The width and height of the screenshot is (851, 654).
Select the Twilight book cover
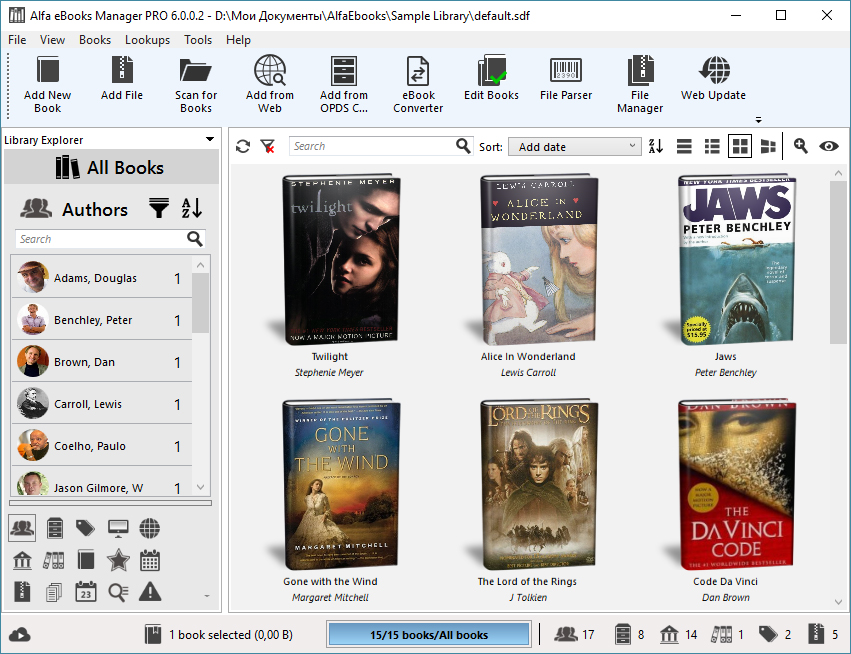(x=340, y=259)
